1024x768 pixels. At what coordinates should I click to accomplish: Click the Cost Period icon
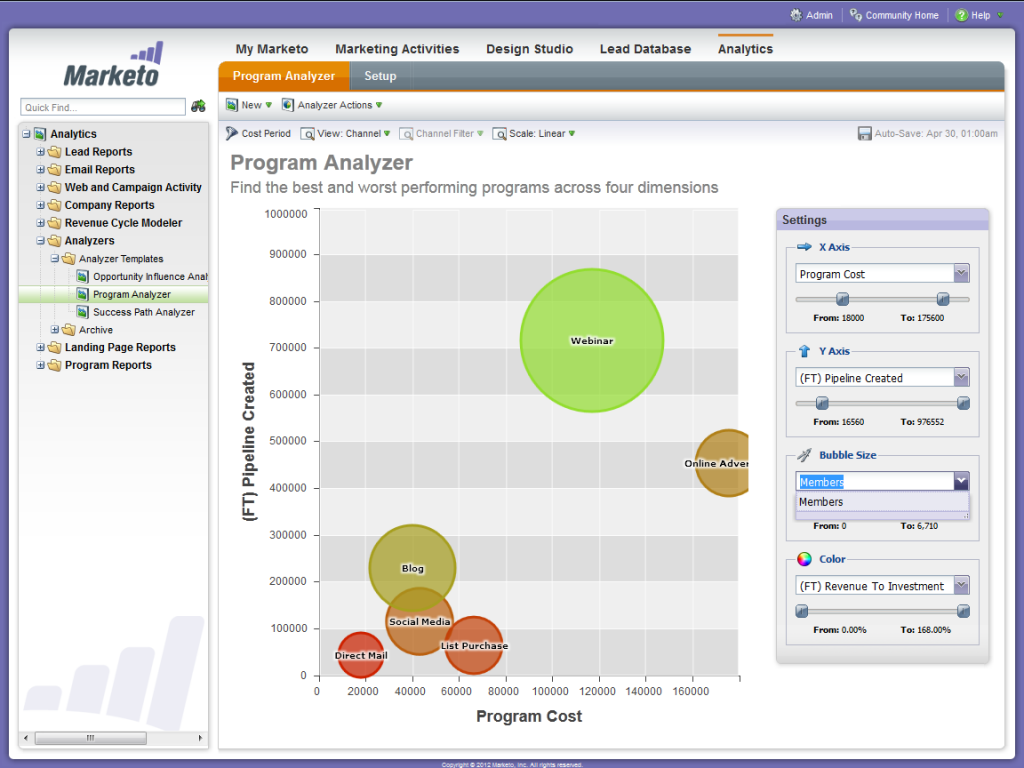coord(232,133)
